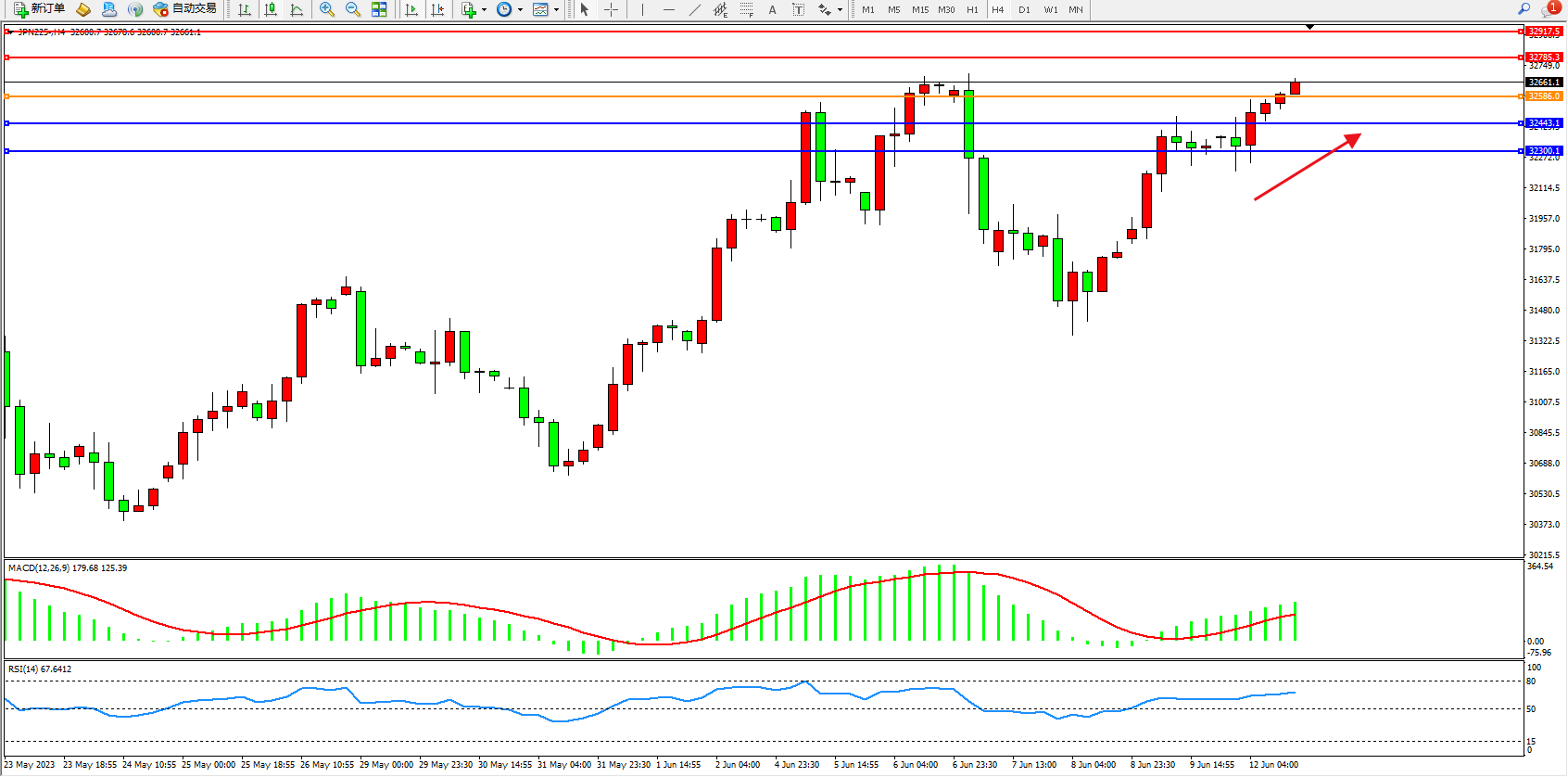
Task: Click the New Order (新订单) button
Action: [39, 9]
